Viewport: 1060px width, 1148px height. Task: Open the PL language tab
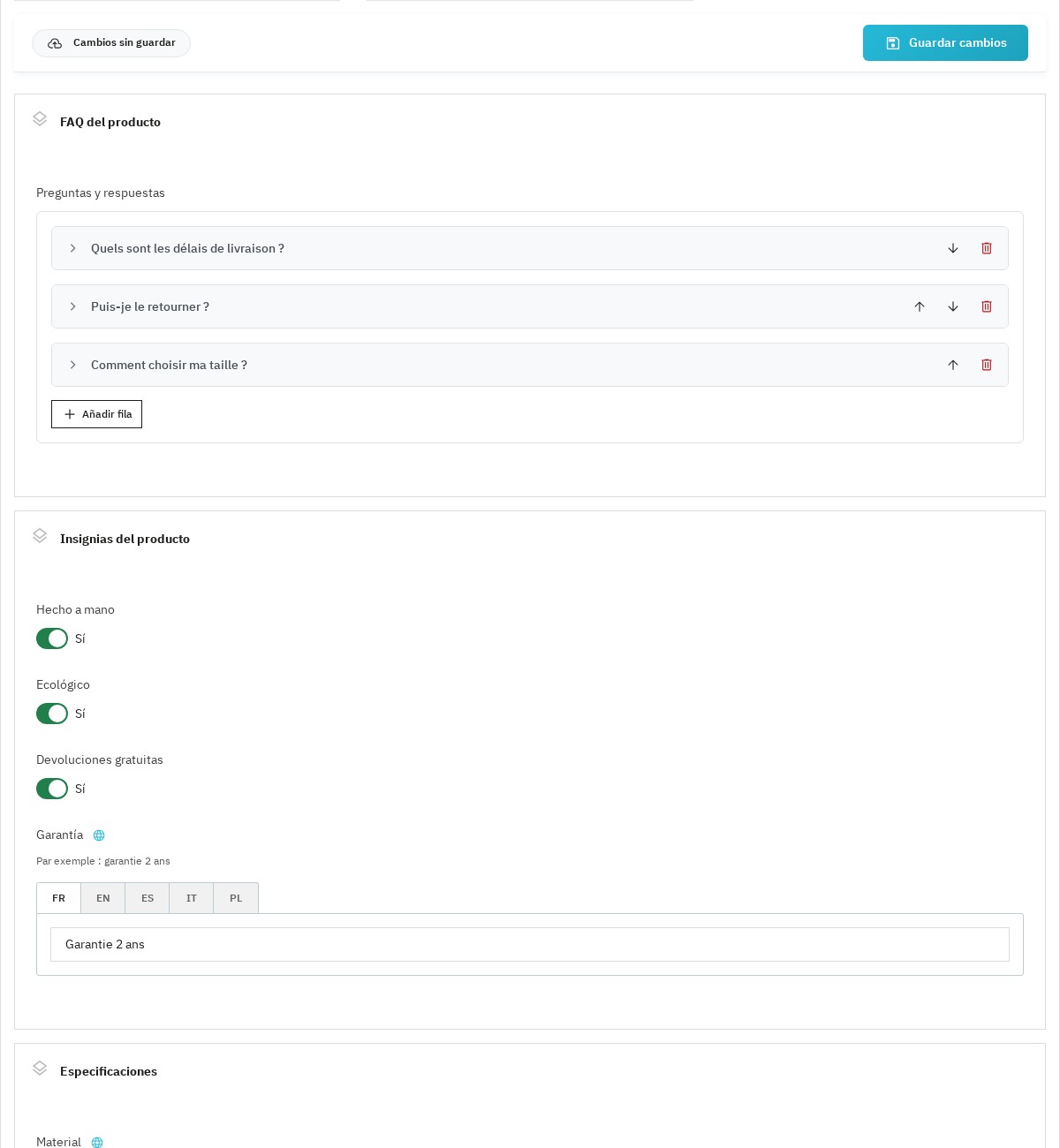236,898
